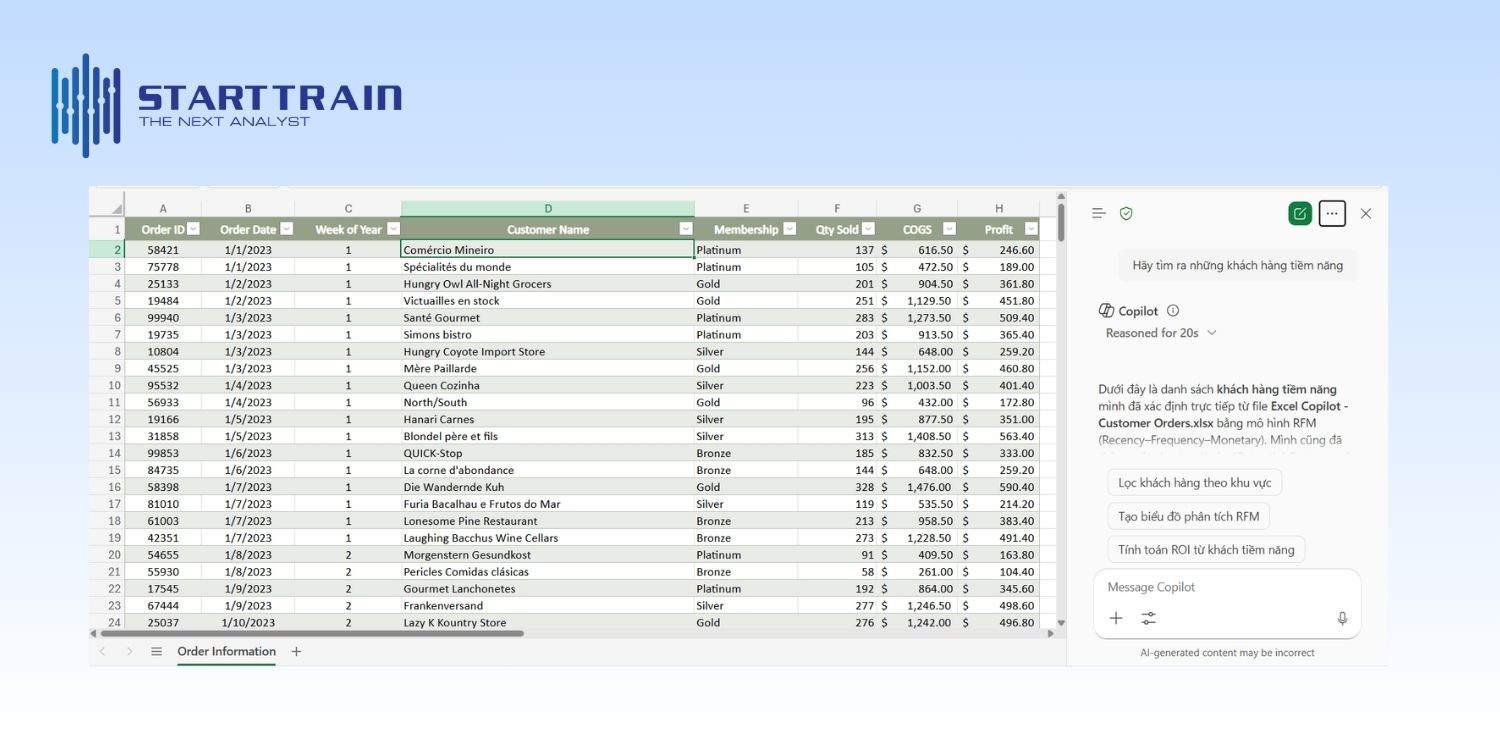
Task: Click 'Lọc khách hàng theo khu vực' suggestion
Action: (x=1194, y=483)
